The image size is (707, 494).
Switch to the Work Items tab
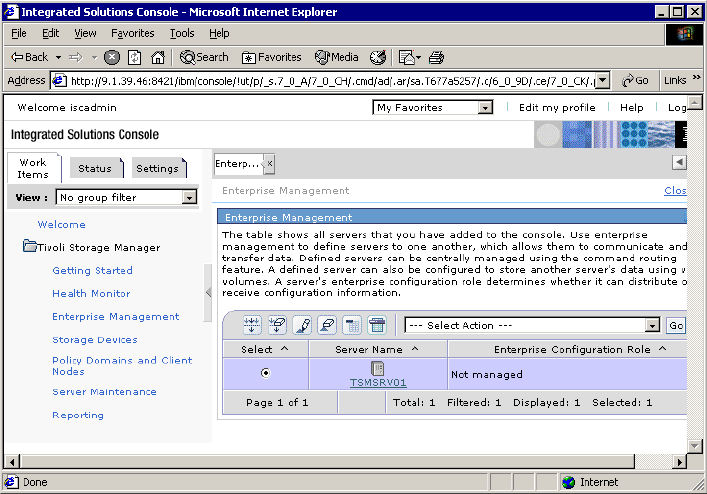click(33, 168)
